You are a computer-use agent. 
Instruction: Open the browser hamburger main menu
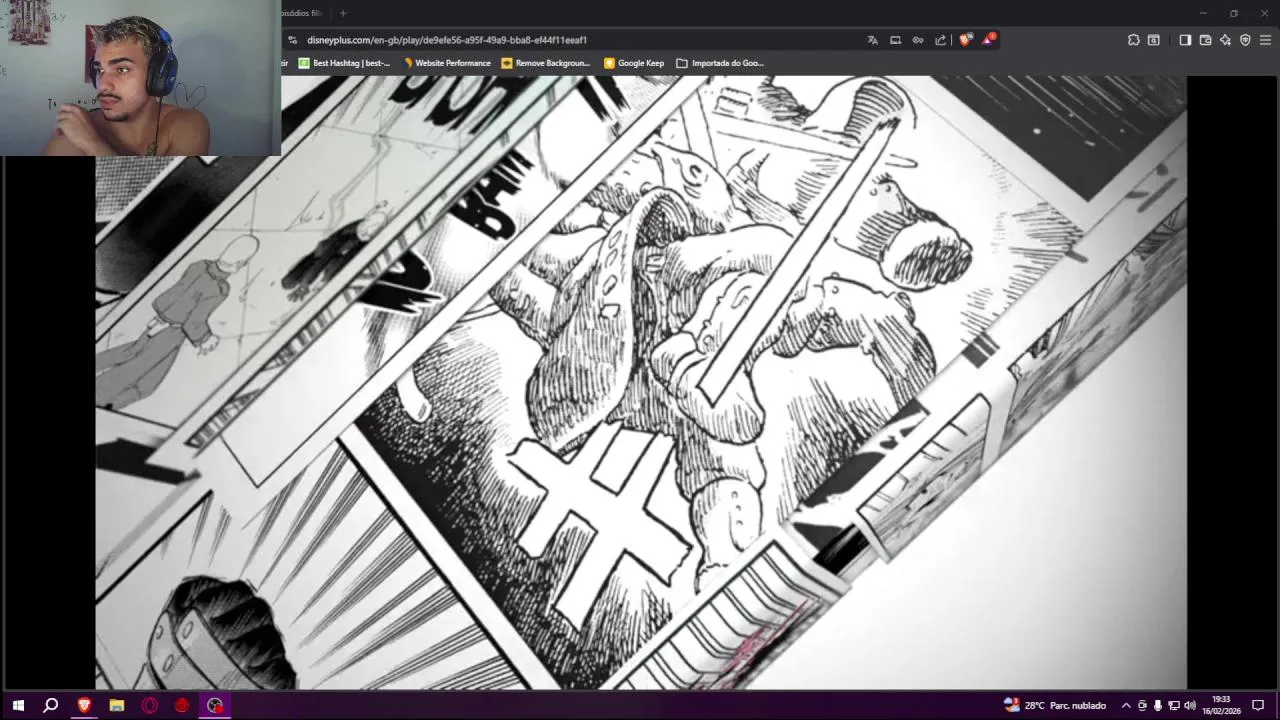click(1265, 40)
